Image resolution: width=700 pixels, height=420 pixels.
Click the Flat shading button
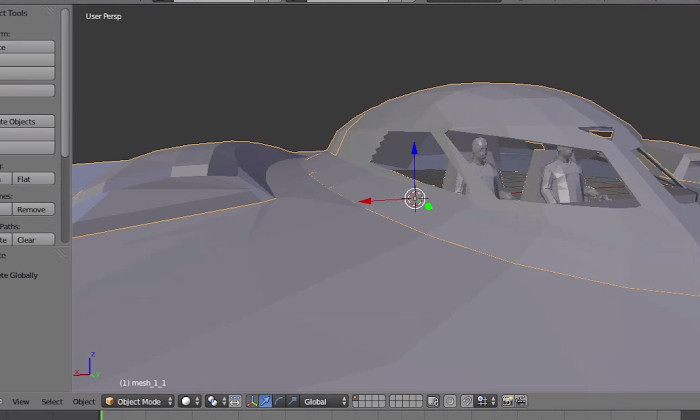tap(33, 179)
